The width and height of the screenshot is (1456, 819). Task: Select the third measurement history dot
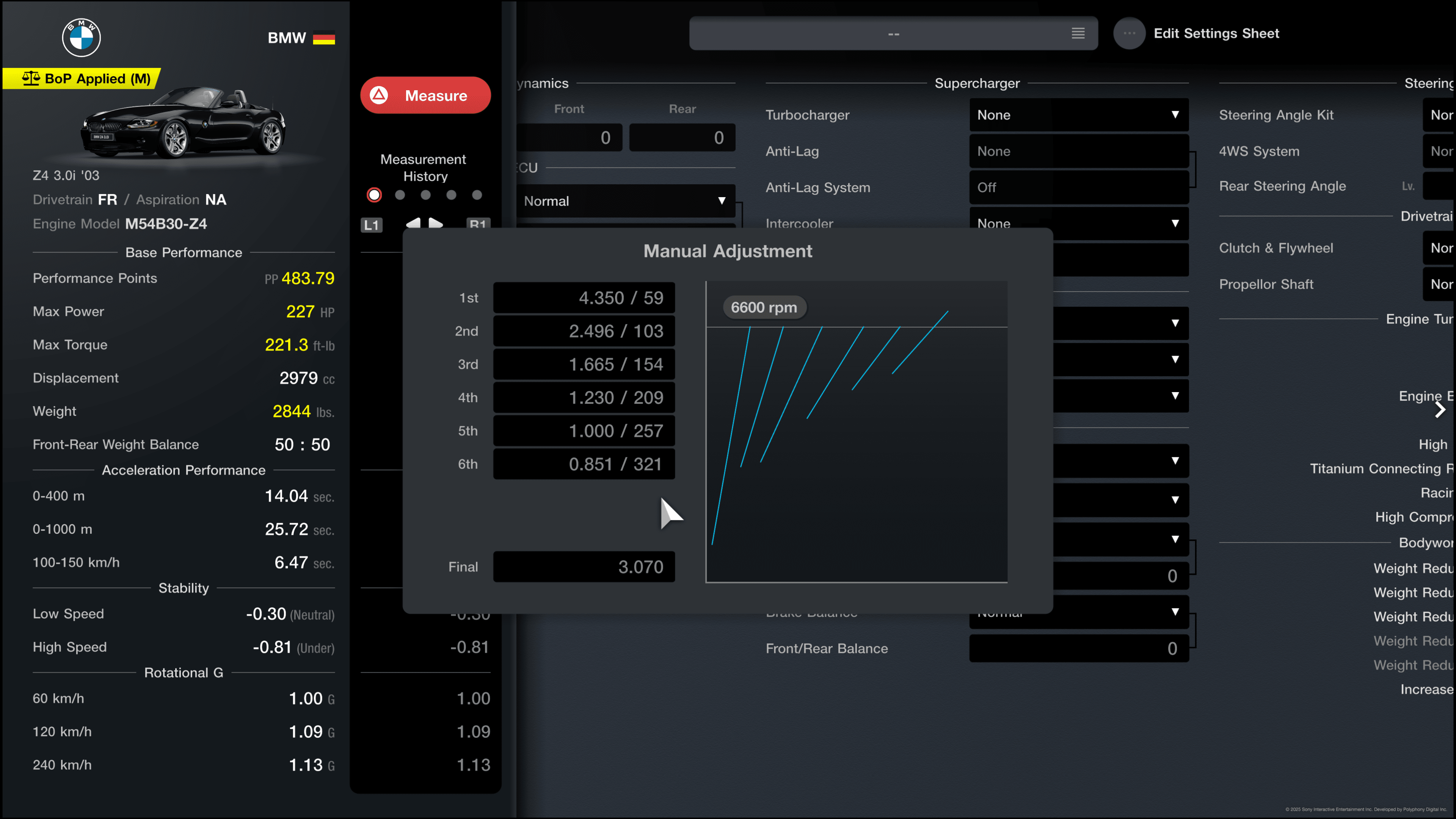pyautogui.click(x=425, y=195)
